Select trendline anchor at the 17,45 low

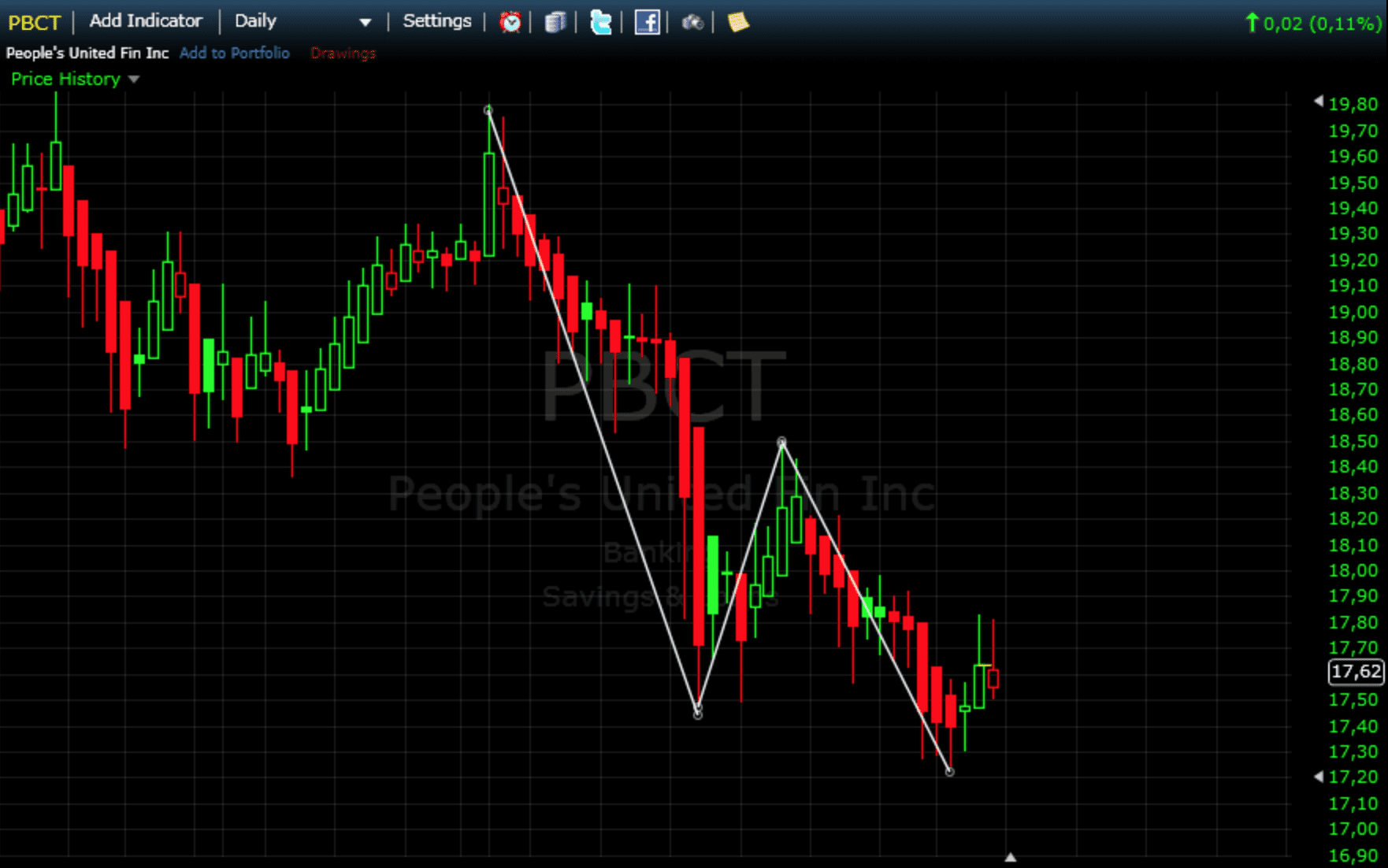pyautogui.click(x=698, y=714)
